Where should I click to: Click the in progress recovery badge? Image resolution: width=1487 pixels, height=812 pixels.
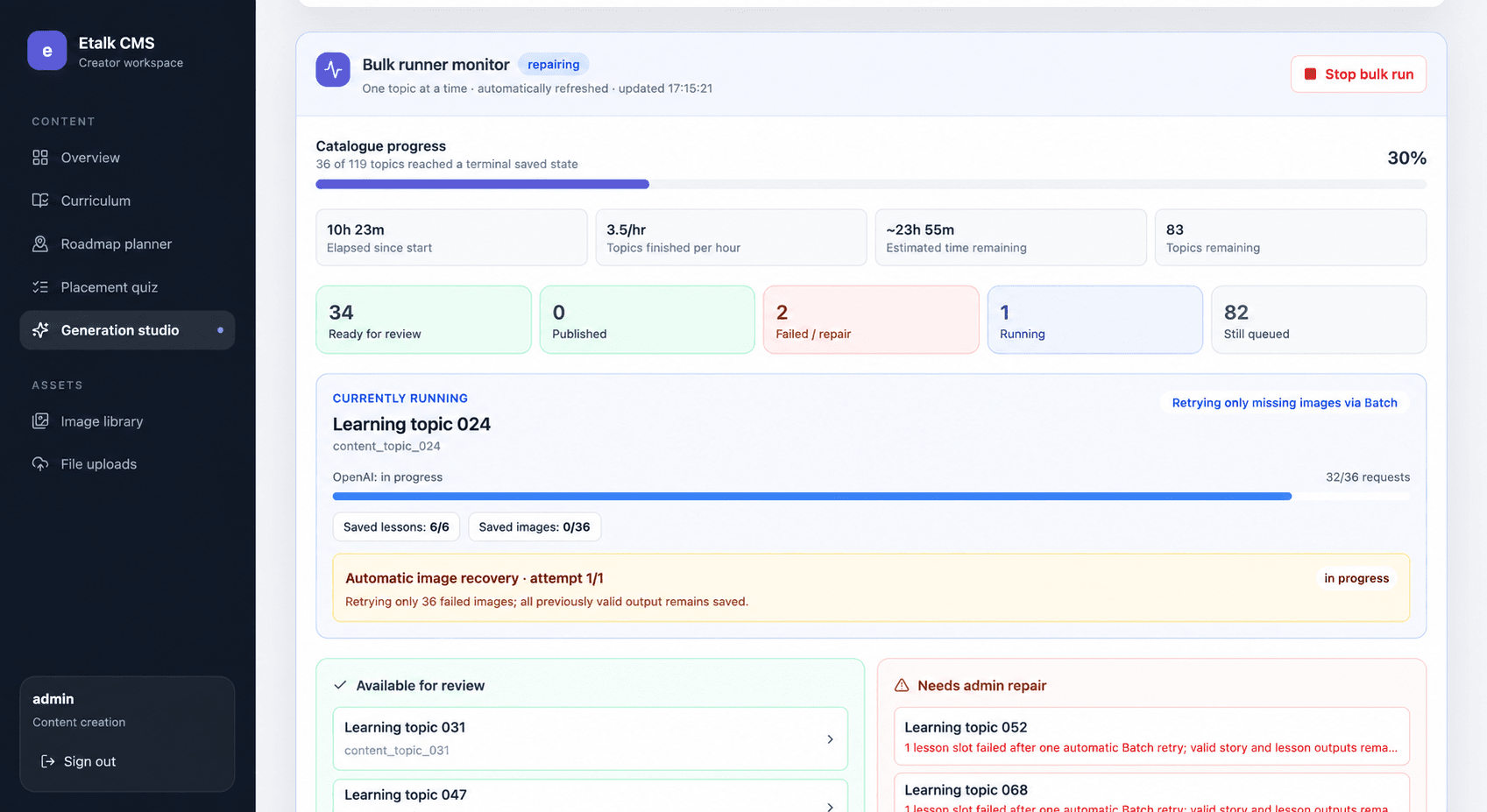[x=1356, y=578]
